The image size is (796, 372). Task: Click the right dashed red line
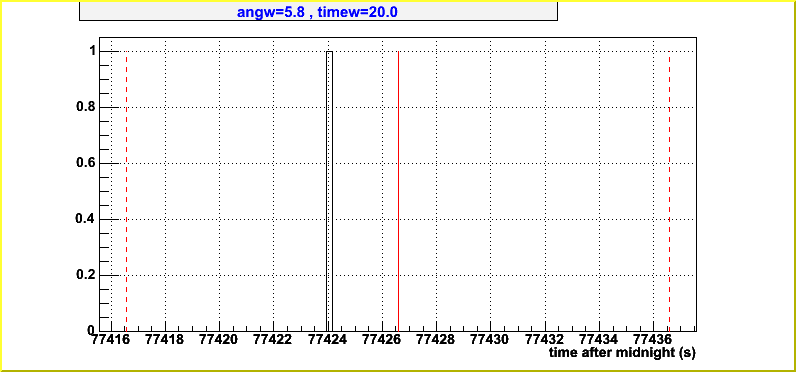[669, 191]
